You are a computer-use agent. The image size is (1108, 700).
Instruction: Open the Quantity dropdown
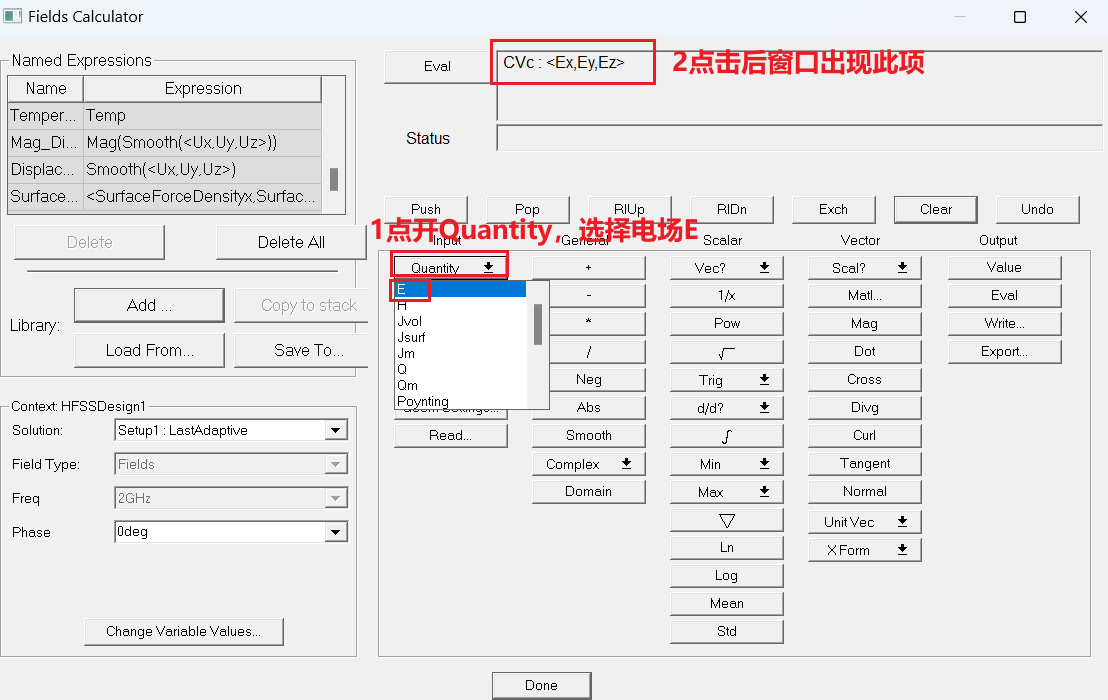click(450, 267)
